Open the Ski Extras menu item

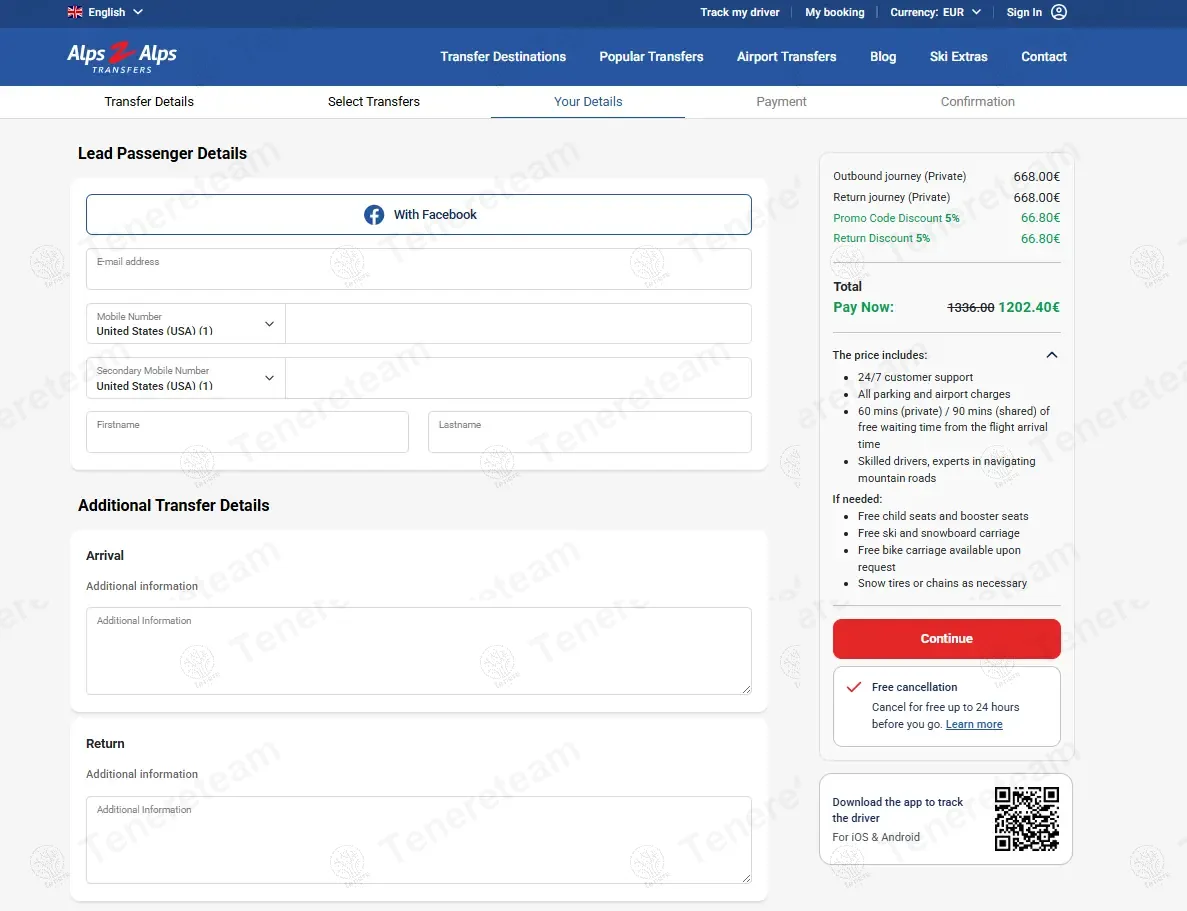(x=958, y=57)
